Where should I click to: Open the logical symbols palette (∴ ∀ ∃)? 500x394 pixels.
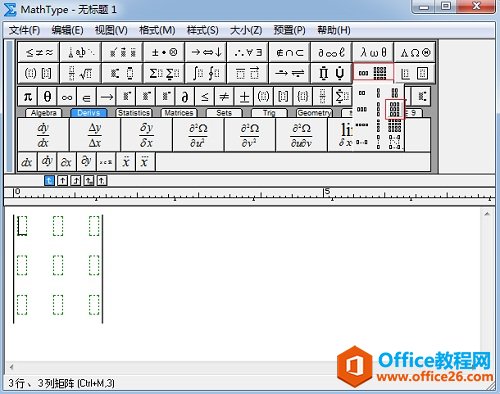[x=248, y=52]
